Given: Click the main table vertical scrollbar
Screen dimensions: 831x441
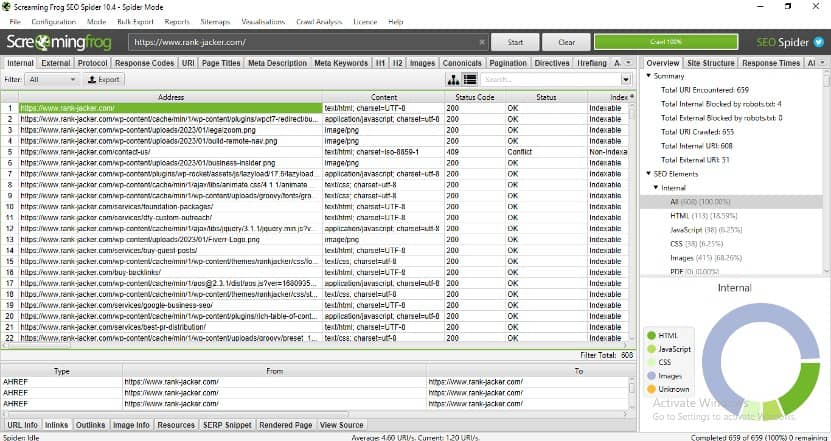Looking at the screenshot, I should tap(631, 220).
